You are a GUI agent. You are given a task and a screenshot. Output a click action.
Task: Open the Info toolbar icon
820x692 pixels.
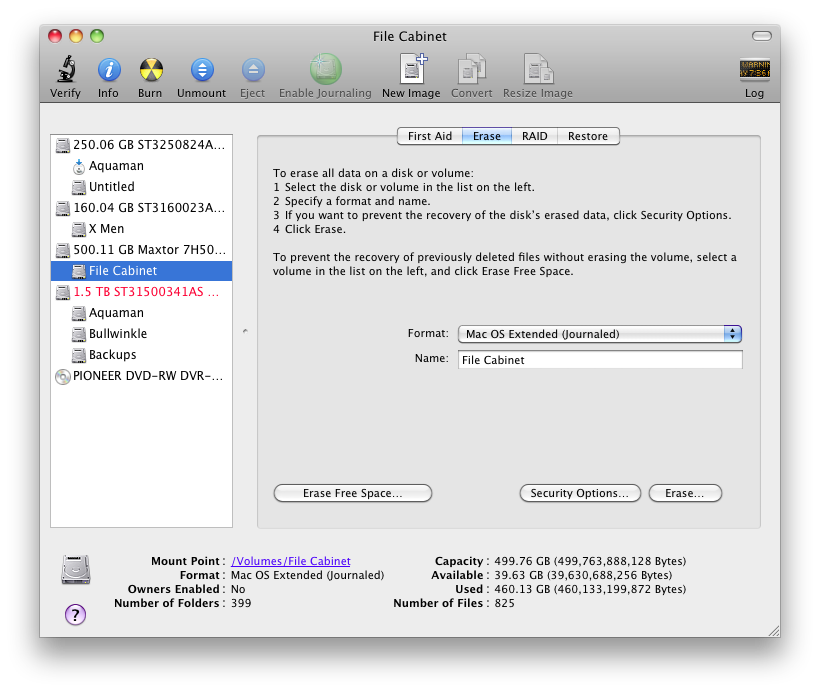click(x=109, y=70)
